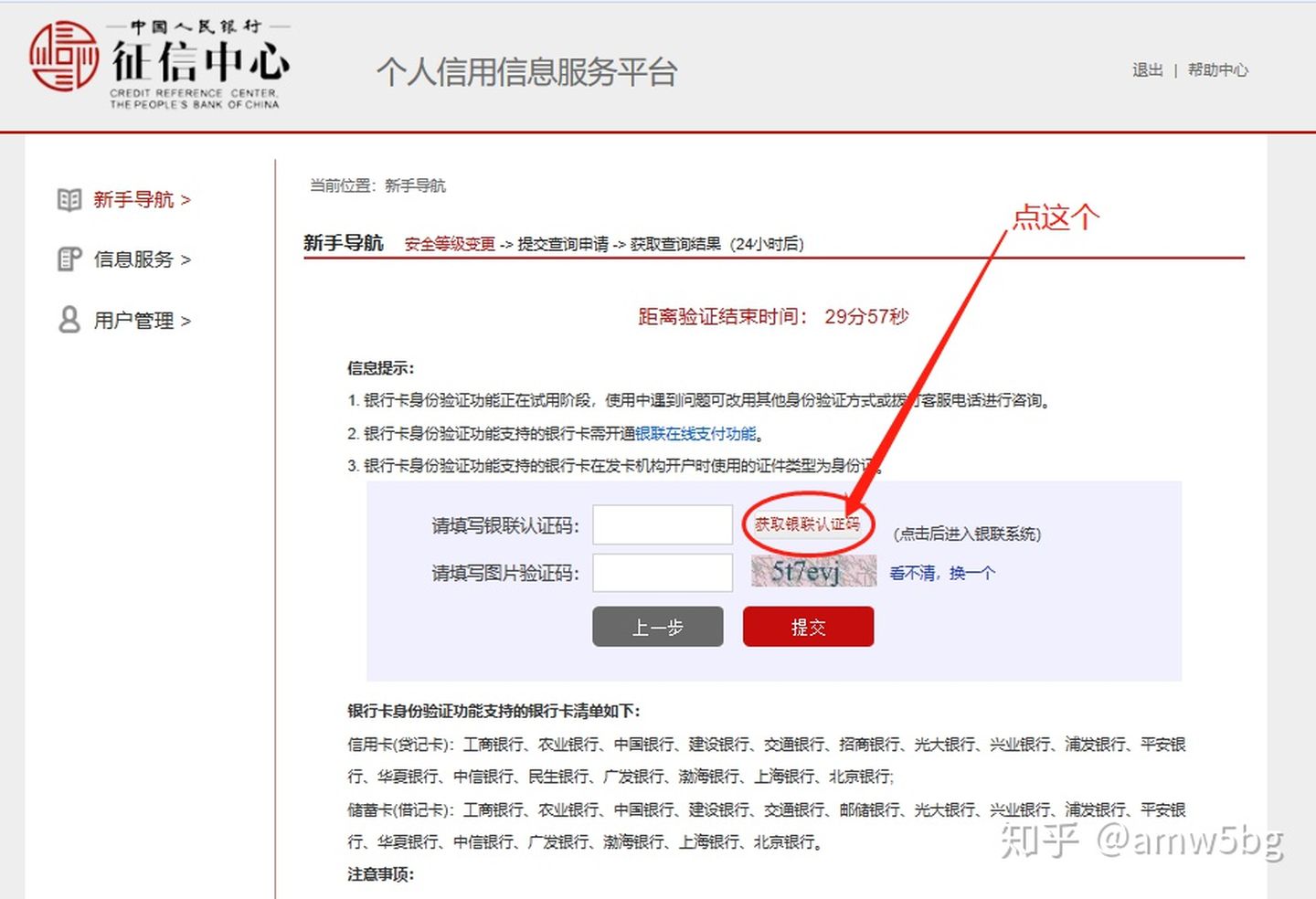Click the 请填写银联认证码 input field

coord(662,524)
